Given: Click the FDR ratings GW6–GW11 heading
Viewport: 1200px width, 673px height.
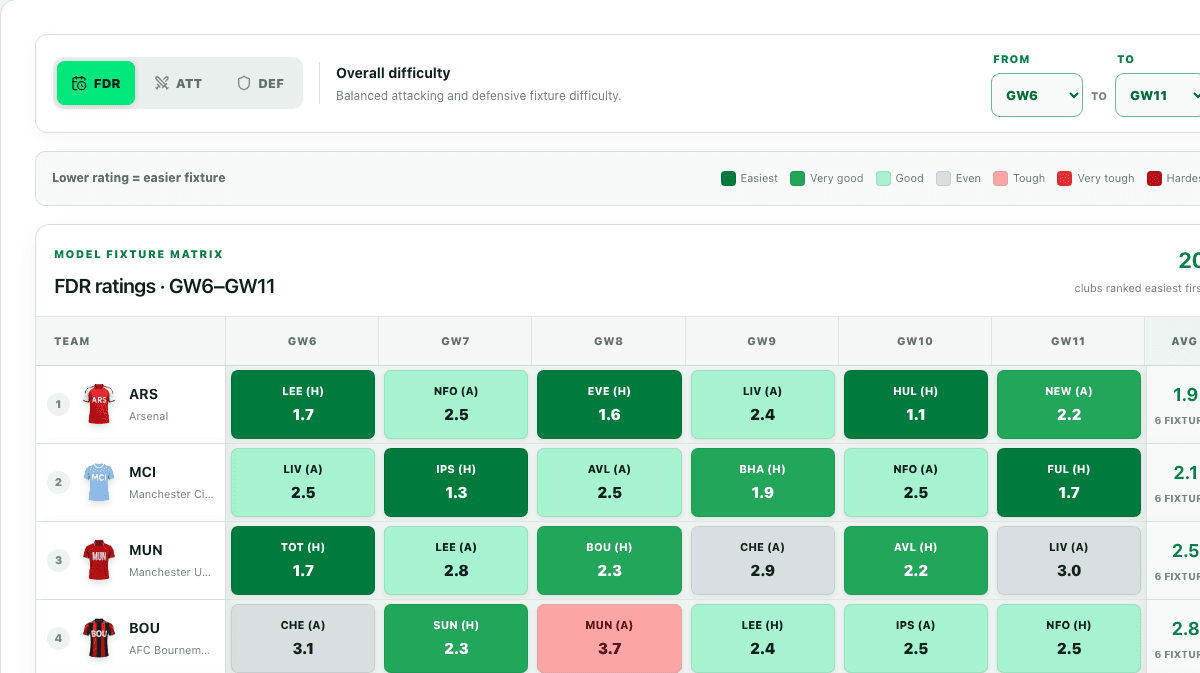Looking at the screenshot, I should tap(164, 287).
